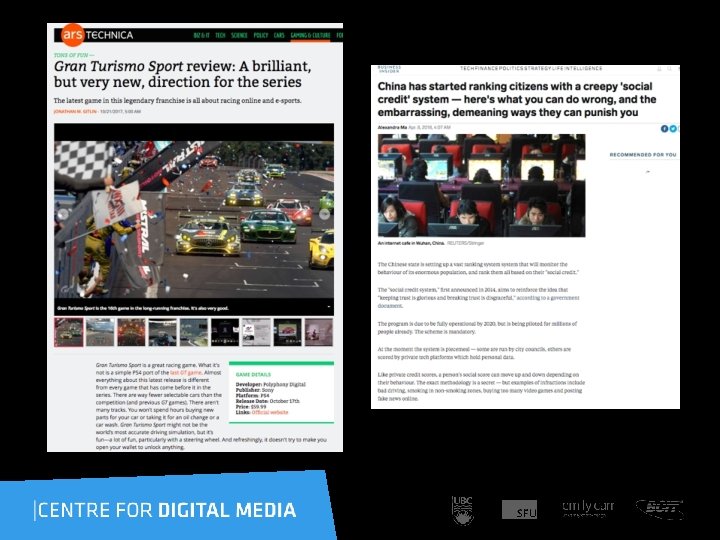
Task: Click 'Release Date: October 17th' text
Action: point(268,400)
